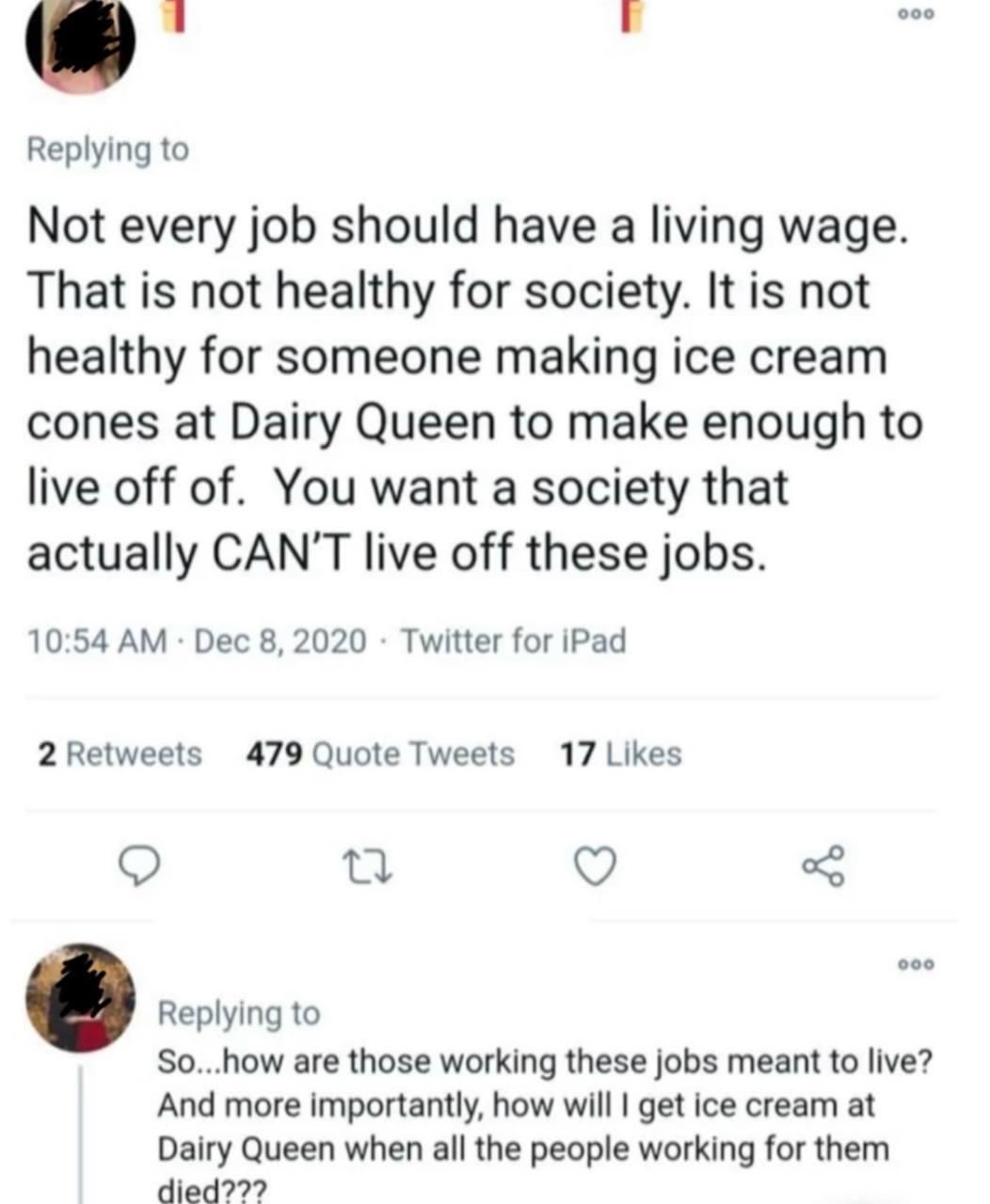Open the reply author's profile picture

(x=80, y=997)
